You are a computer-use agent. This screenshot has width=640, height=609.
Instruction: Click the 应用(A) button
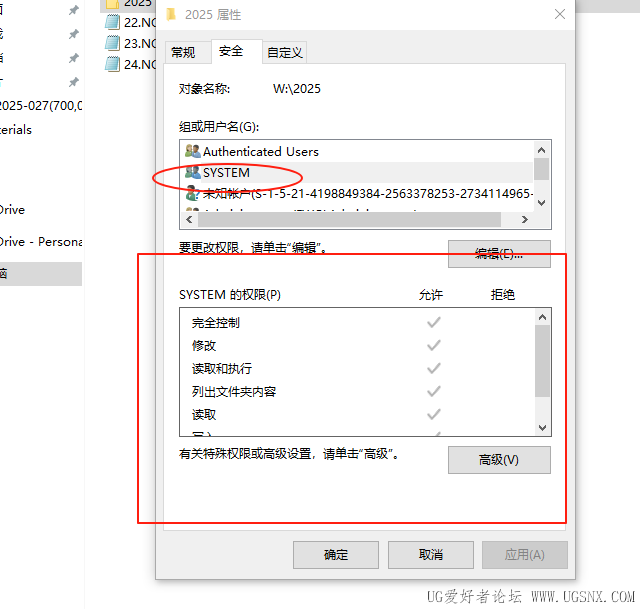pyautogui.click(x=525, y=555)
